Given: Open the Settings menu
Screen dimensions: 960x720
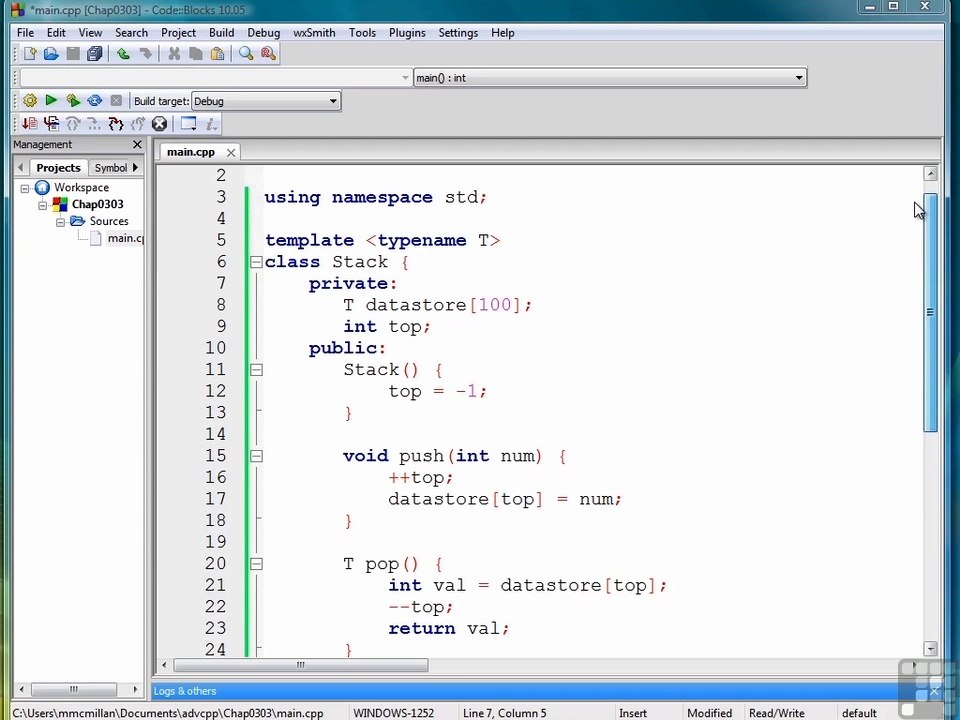Looking at the screenshot, I should (x=458, y=32).
